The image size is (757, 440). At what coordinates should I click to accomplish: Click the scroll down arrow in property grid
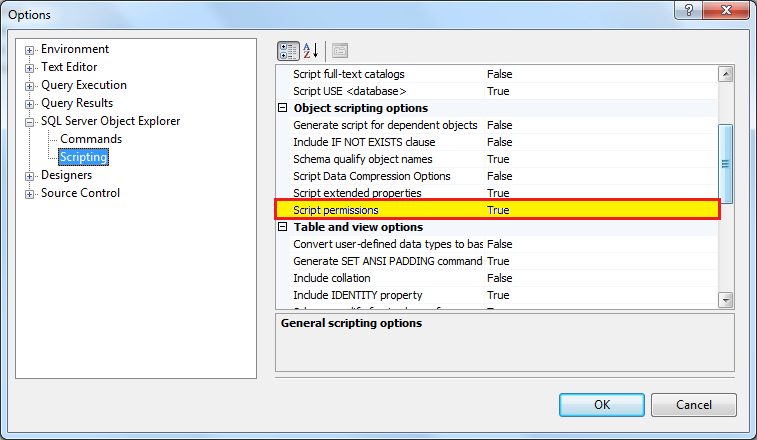[x=726, y=299]
